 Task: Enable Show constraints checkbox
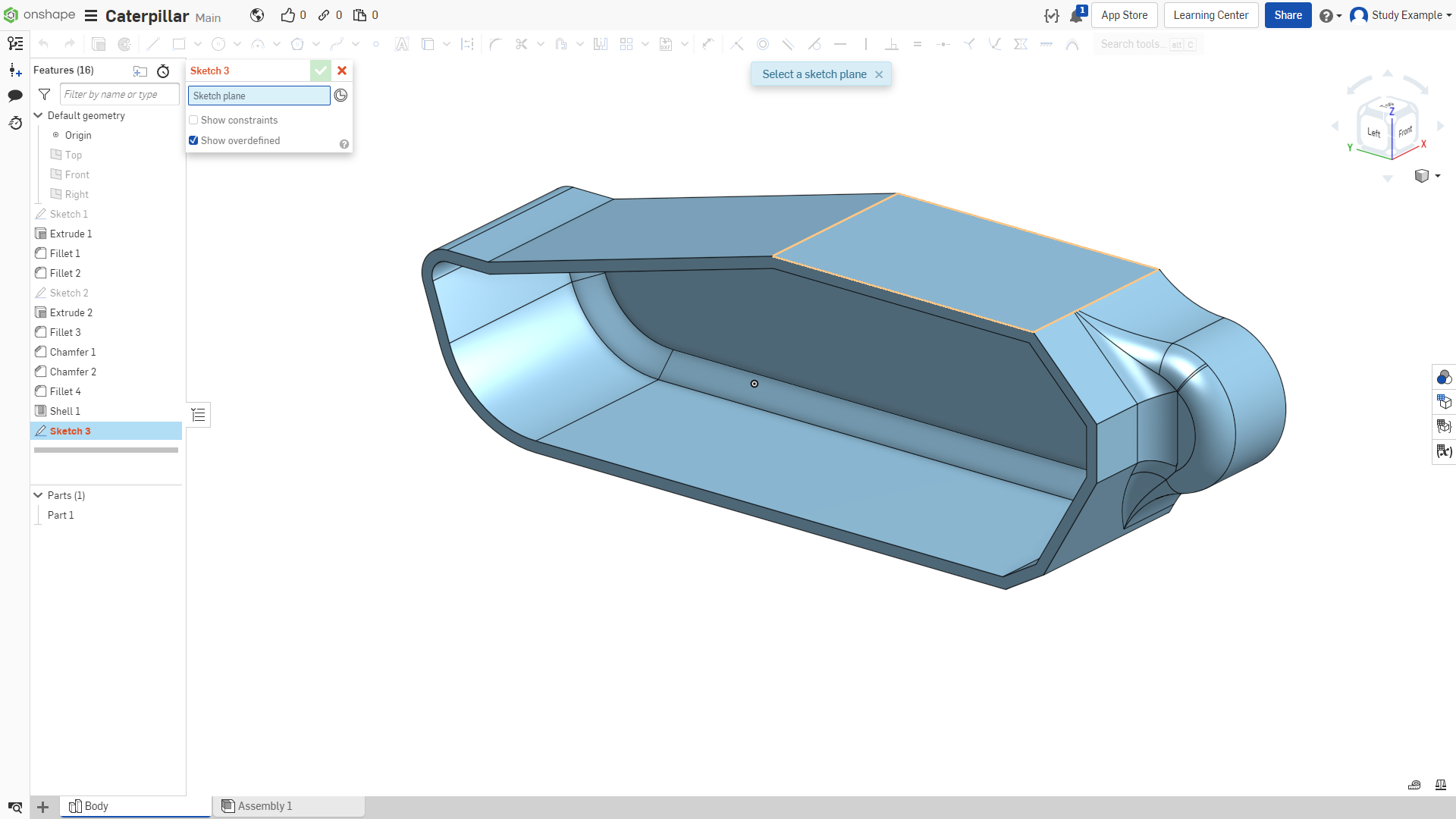(193, 120)
